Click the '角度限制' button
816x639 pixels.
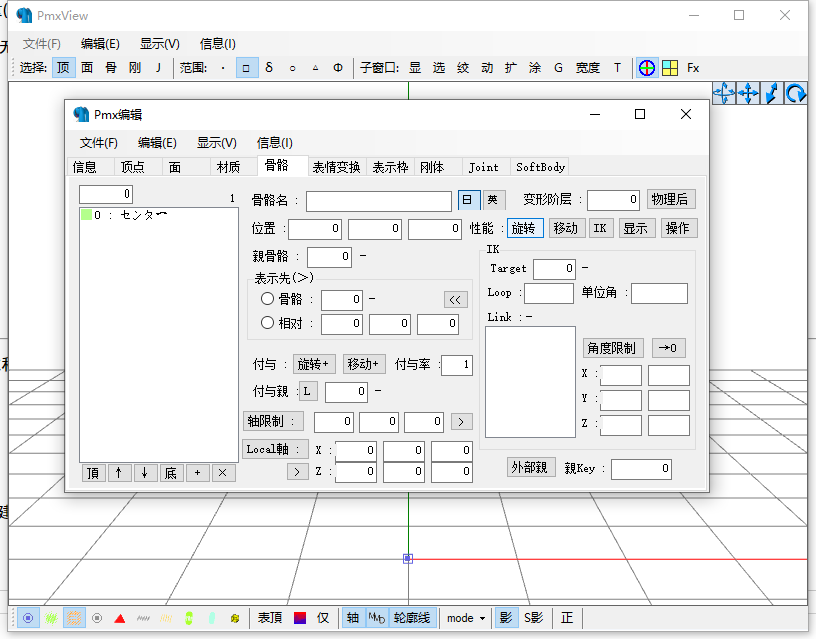point(612,348)
